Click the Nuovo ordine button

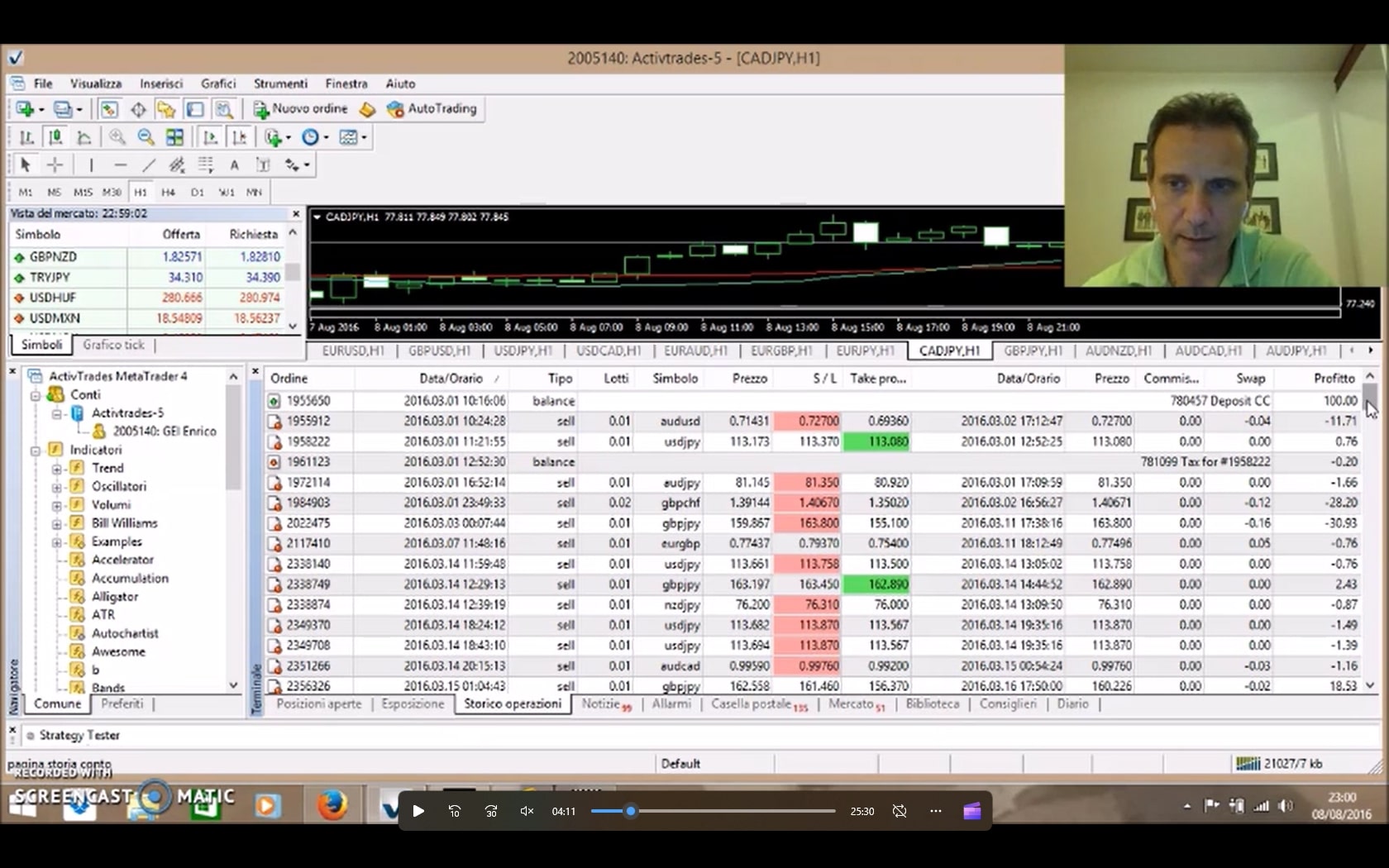pyautogui.click(x=300, y=109)
